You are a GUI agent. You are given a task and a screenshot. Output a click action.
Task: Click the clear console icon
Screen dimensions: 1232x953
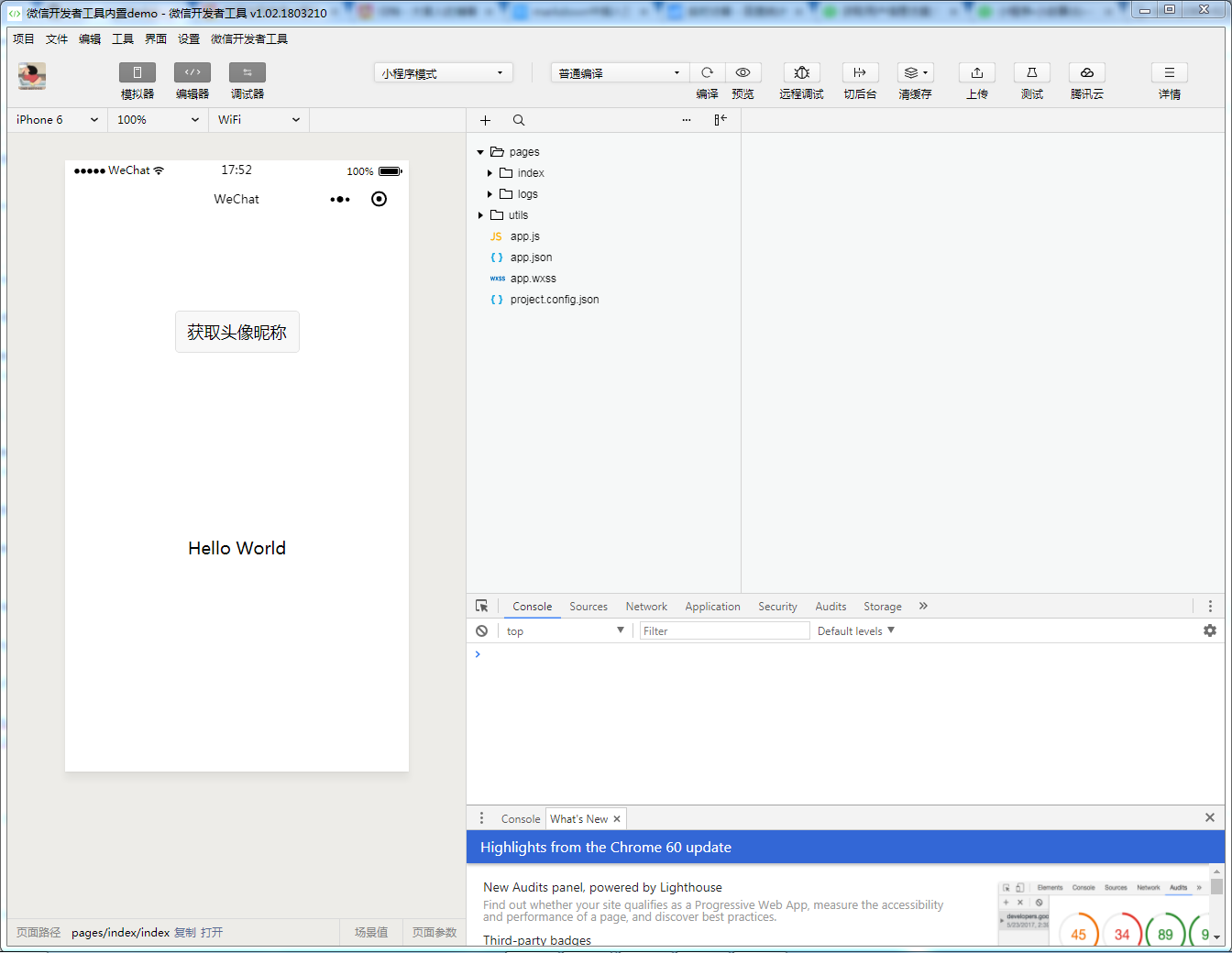click(482, 631)
